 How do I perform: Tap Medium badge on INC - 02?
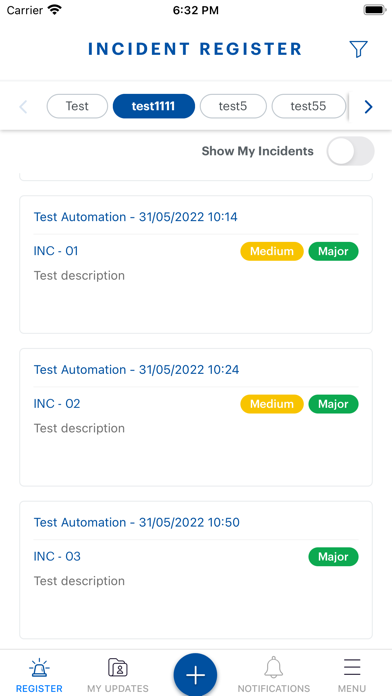(x=272, y=404)
